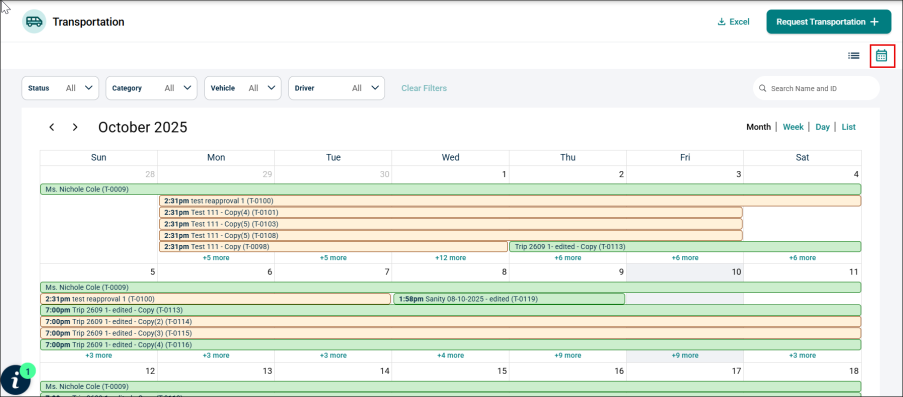Switch to calendar view icon

click(882, 56)
